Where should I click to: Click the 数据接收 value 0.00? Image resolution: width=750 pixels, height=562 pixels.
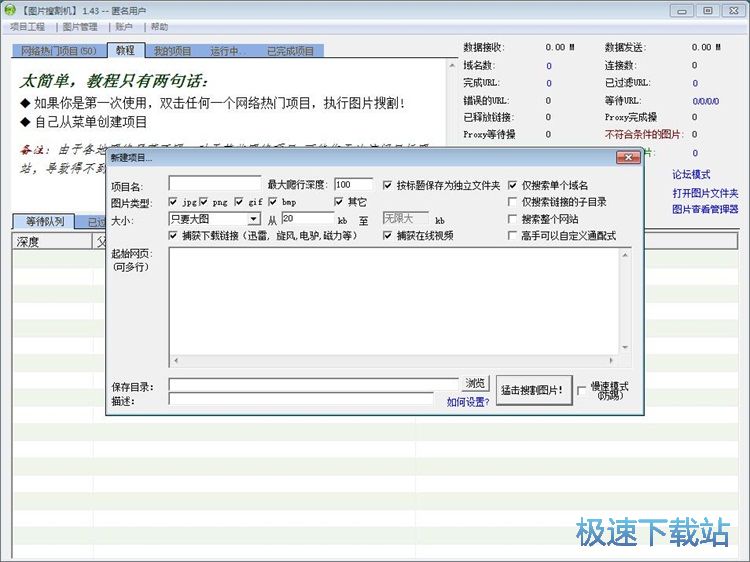(x=560, y=47)
